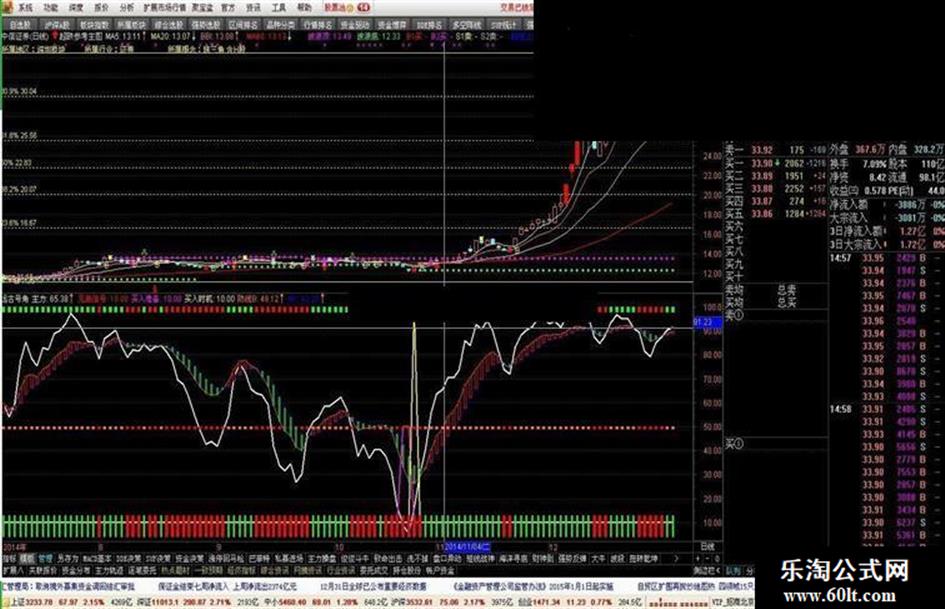Click the 资金驱动 toolbar button
The image size is (945, 609).
point(354,25)
